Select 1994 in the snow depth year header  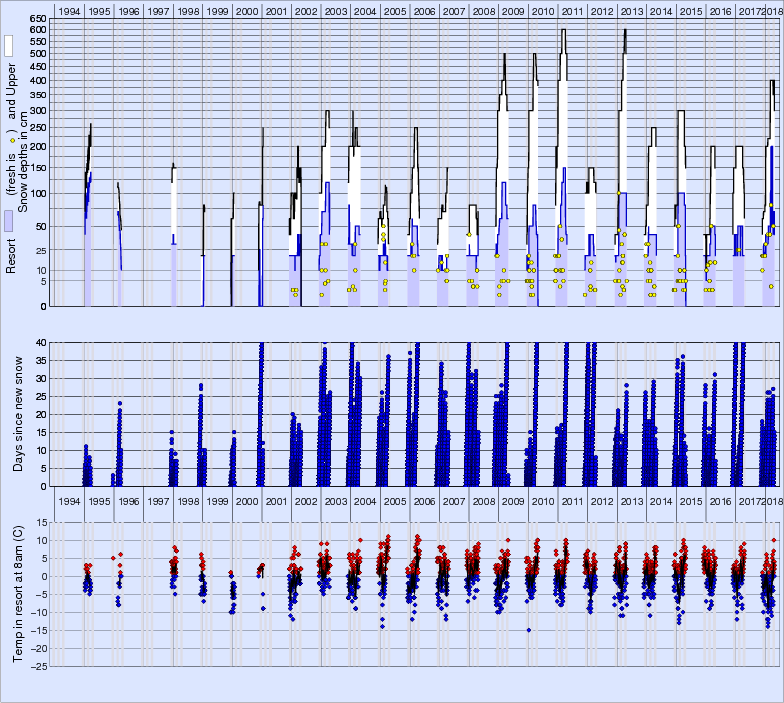(69, 10)
